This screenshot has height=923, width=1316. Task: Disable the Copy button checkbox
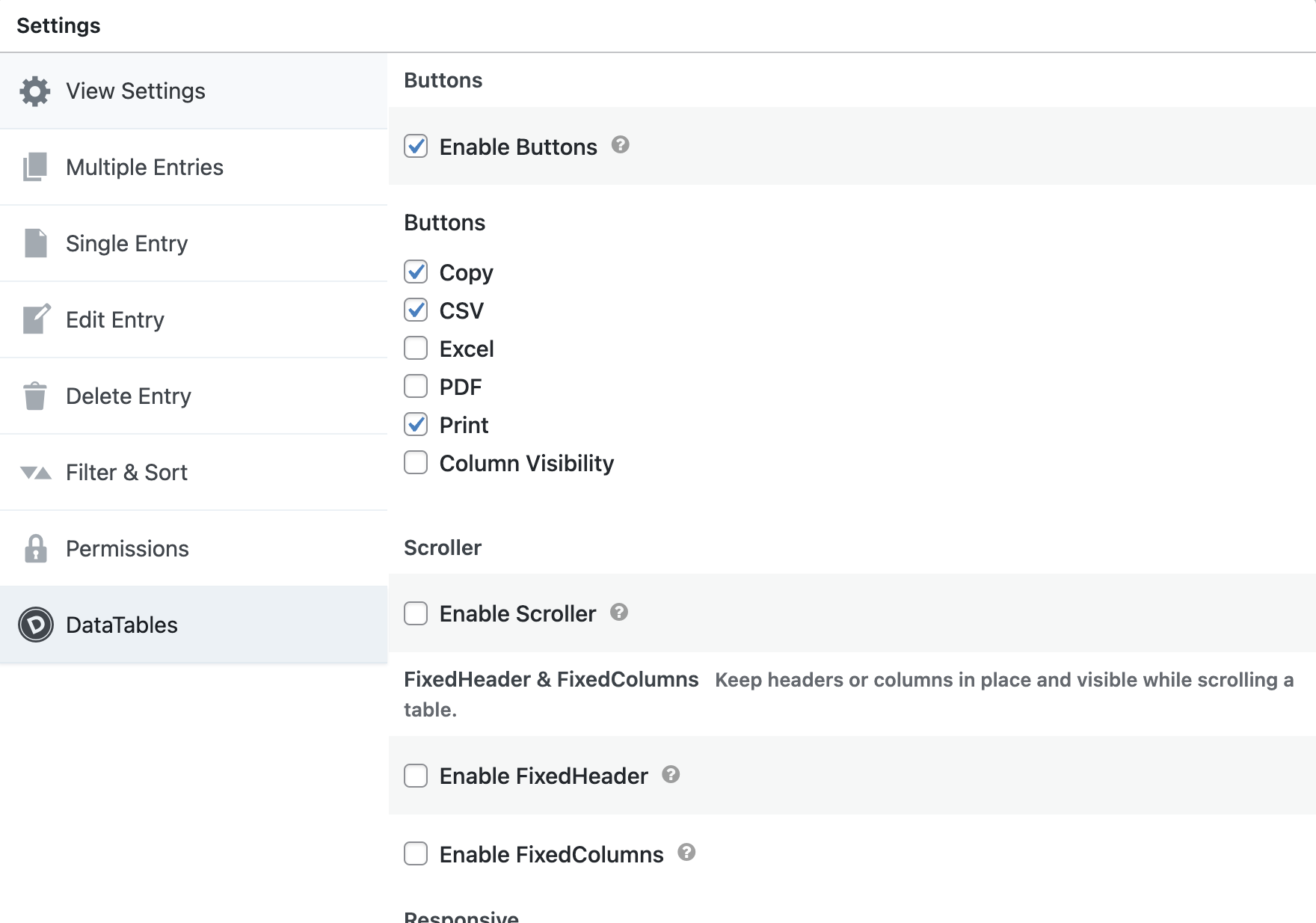pos(416,272)
